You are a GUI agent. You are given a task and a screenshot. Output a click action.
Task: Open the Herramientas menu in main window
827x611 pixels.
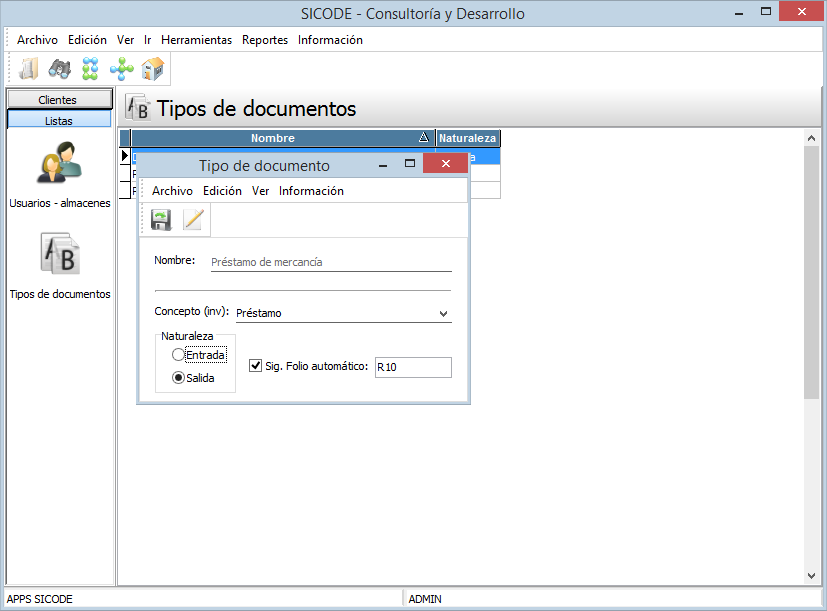point(196,40)
